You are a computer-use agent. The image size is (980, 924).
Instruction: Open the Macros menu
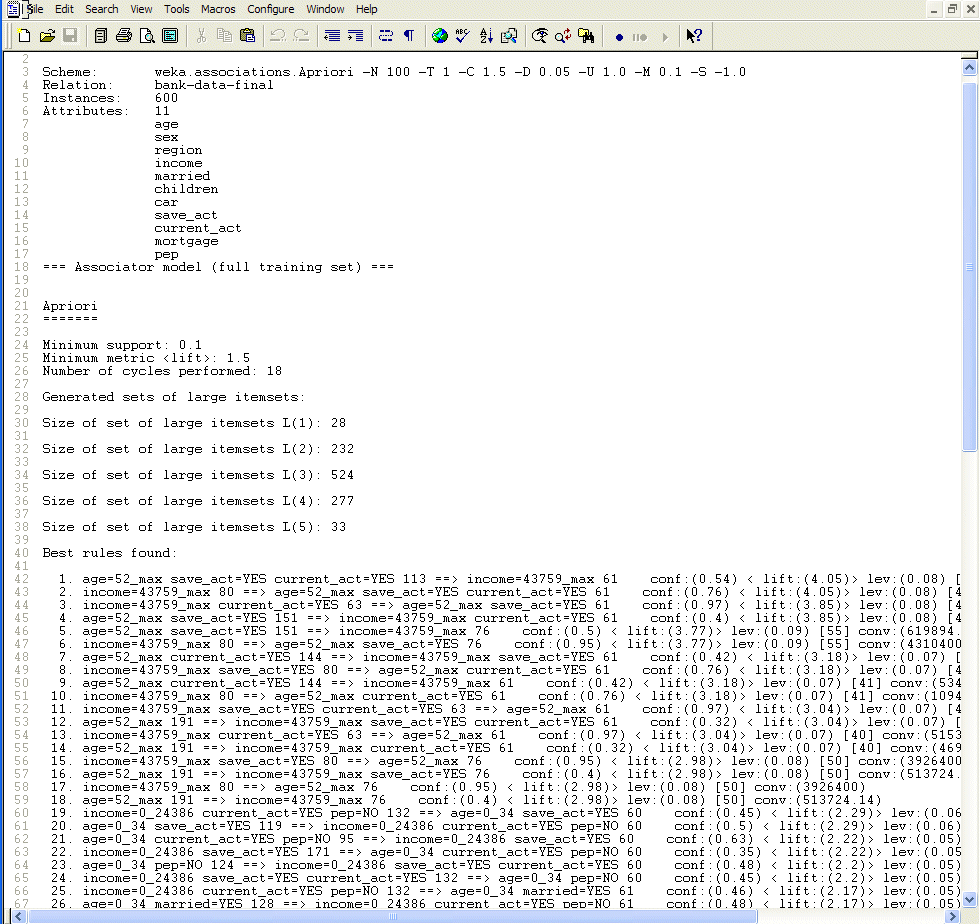click(218, 9)
